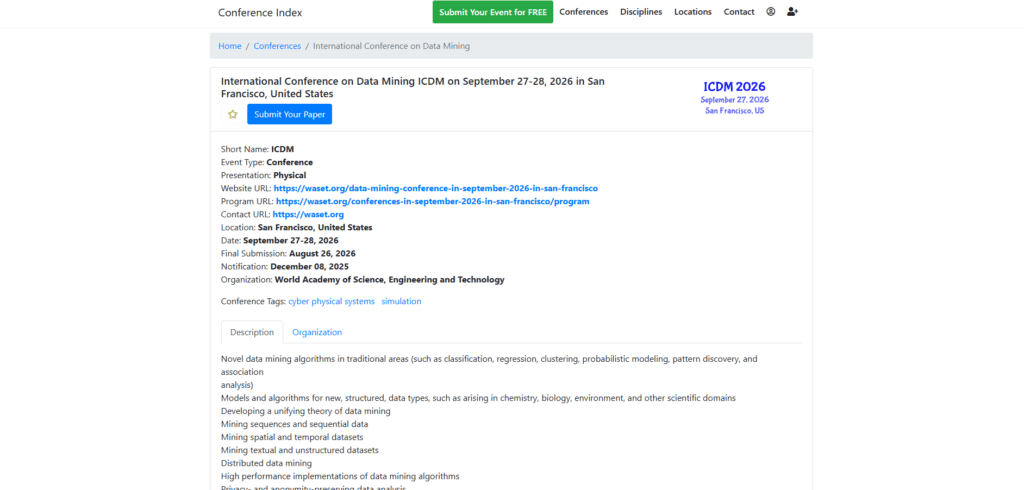Click the 'December 08, 2025' notification date

point(310,267)
